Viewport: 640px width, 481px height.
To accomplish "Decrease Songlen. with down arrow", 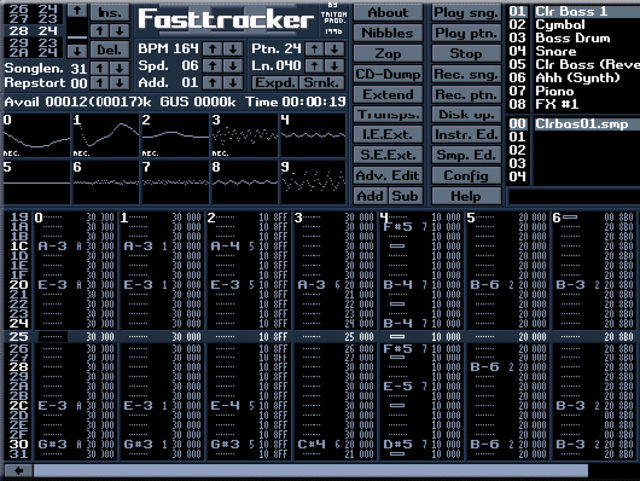I will pos(120,68).
